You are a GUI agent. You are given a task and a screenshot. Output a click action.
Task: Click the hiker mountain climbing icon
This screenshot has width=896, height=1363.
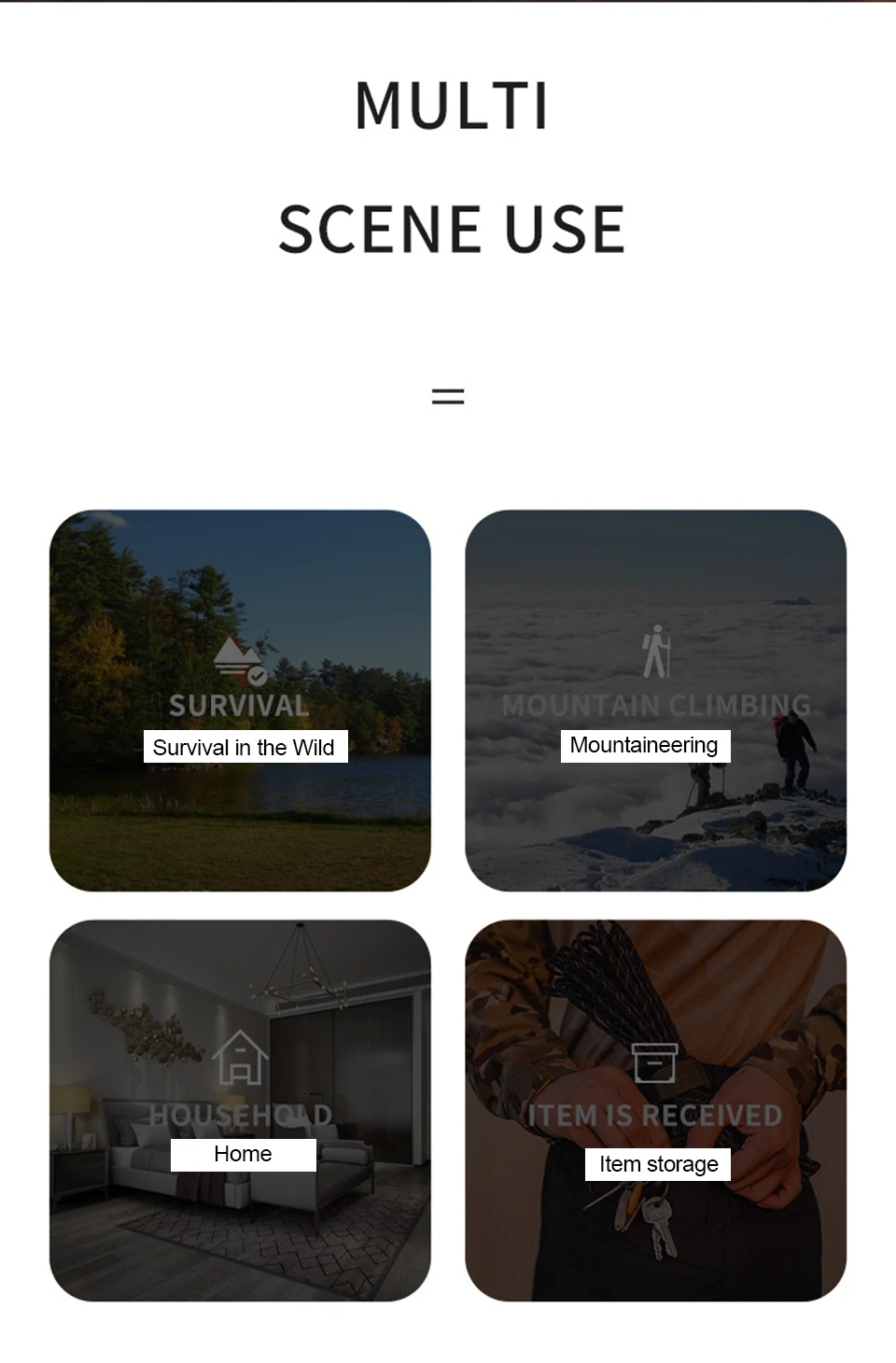tap(656, 651)
